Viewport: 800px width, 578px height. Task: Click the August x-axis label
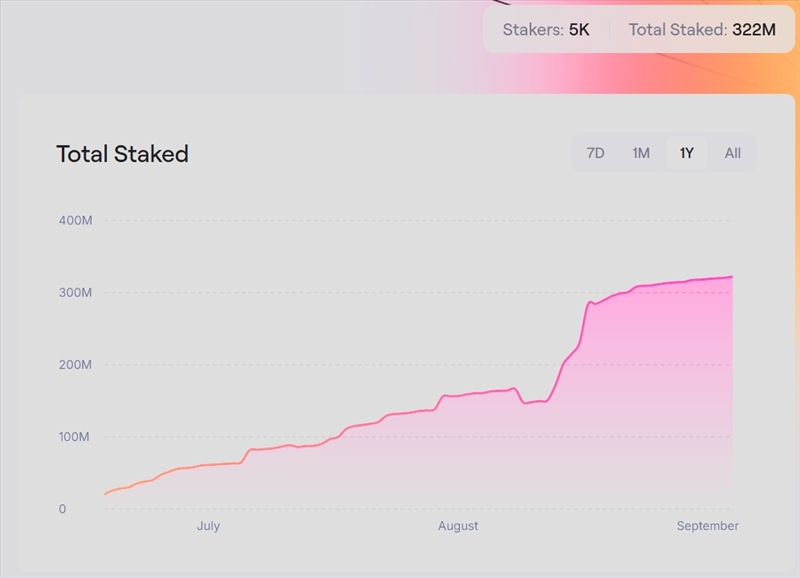pyautogui.click(x=458, y=526)
